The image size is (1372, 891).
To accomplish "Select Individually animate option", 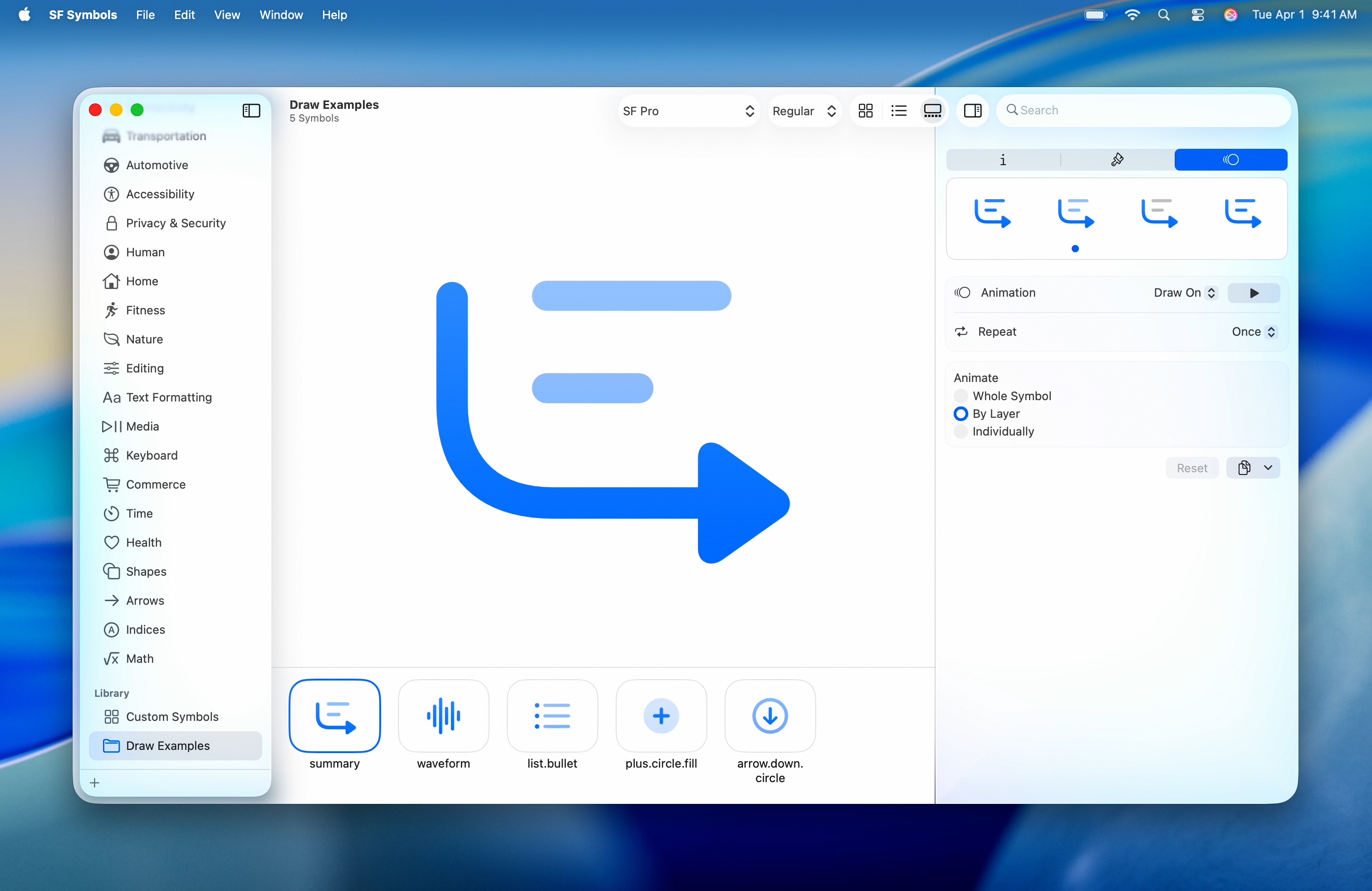I will [x=960, y=432].
